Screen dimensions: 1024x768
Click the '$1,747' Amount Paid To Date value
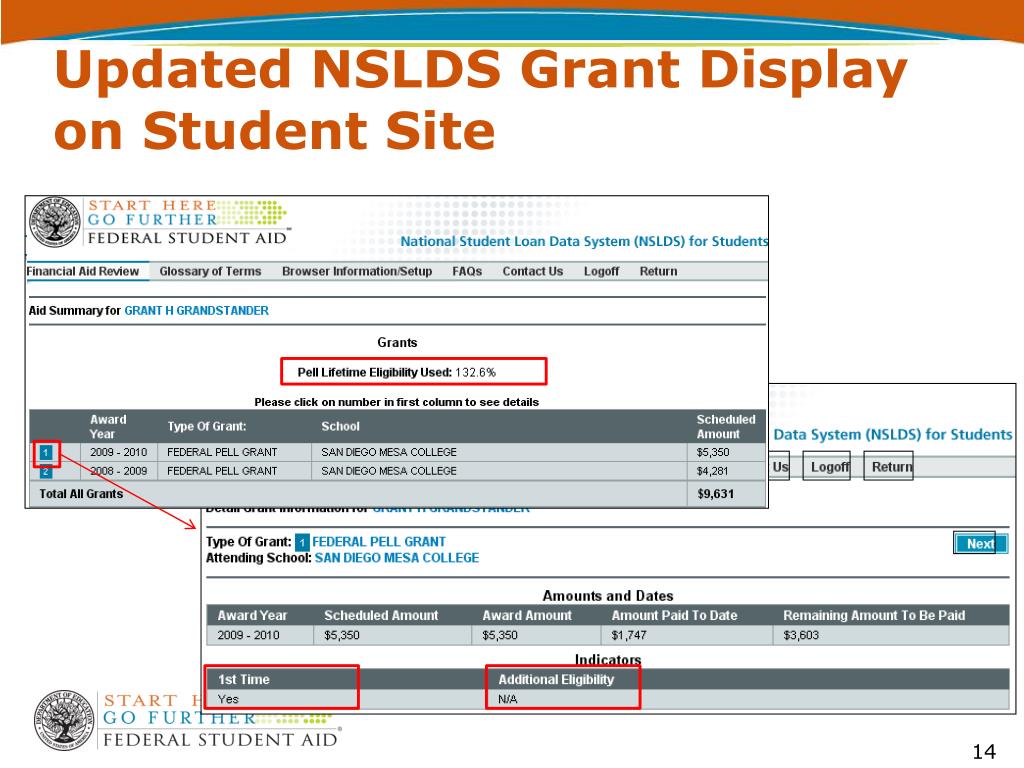pyautogui.click(x=629, y=635)
